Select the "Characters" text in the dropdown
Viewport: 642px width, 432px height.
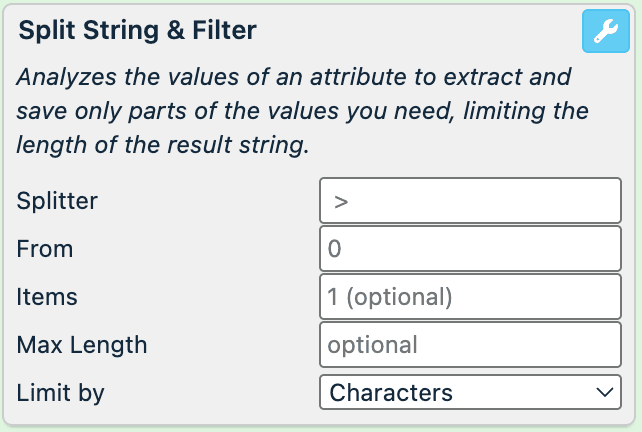click(391, 393)
